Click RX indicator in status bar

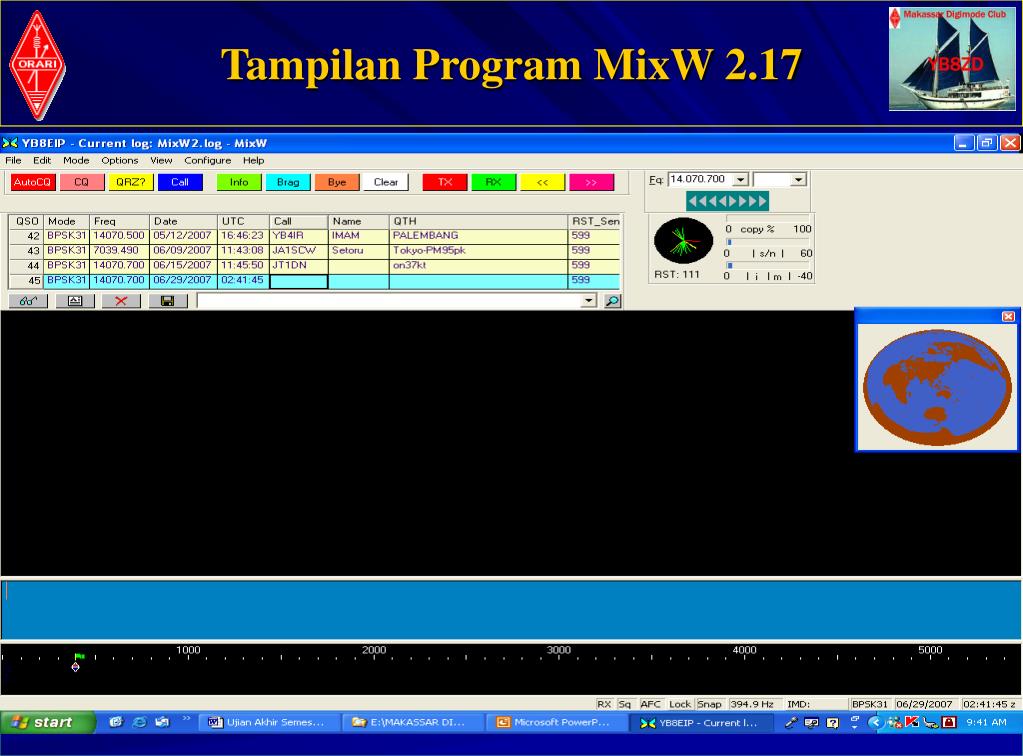click(x=604, y=704)
